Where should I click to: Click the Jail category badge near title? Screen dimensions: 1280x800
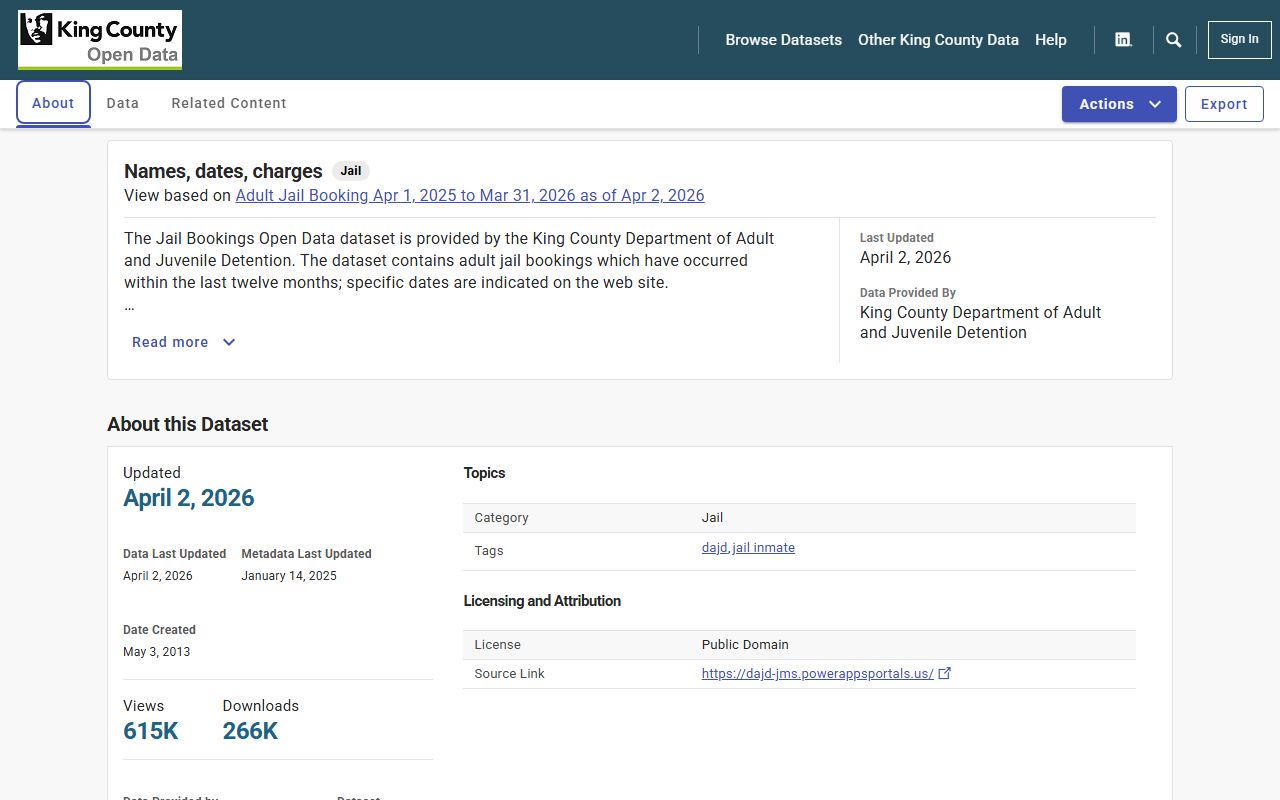point(351,171)
